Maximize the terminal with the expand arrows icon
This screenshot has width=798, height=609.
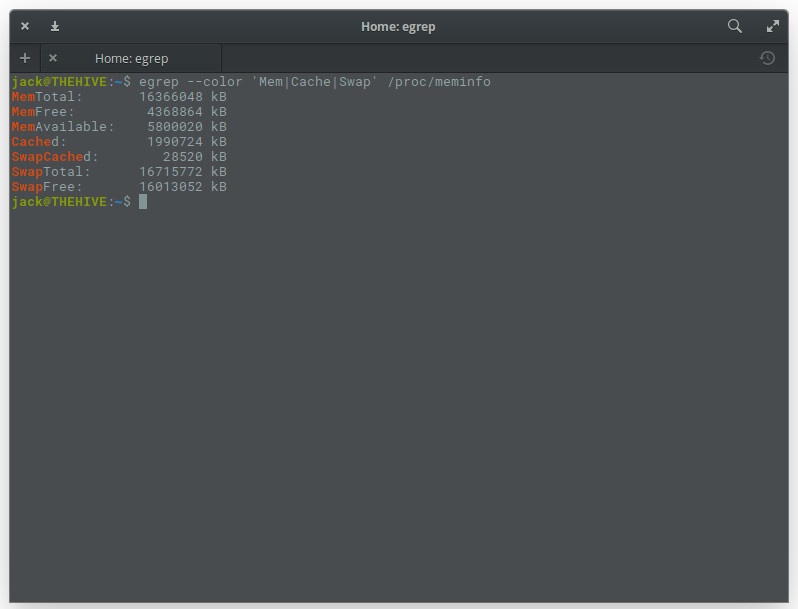pos(772,26)
